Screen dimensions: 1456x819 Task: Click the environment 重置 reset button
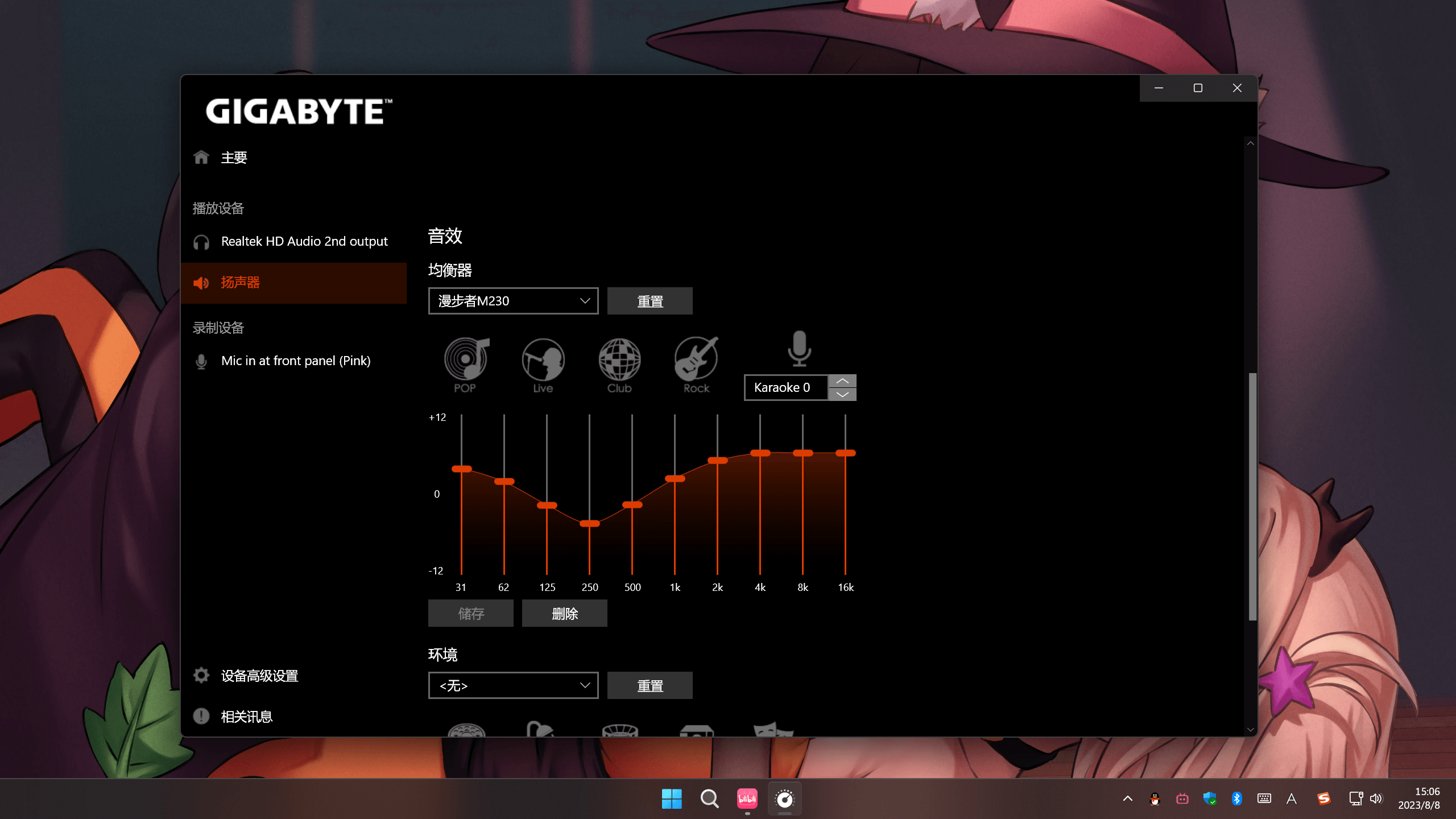pos(650,685)
